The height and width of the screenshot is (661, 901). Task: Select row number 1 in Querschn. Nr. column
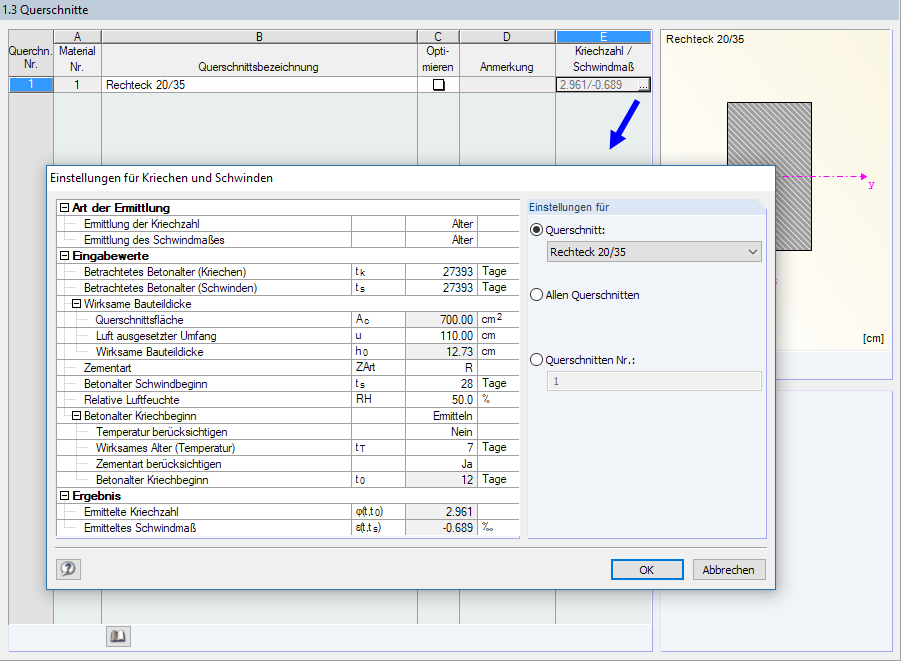pos(30,84)
